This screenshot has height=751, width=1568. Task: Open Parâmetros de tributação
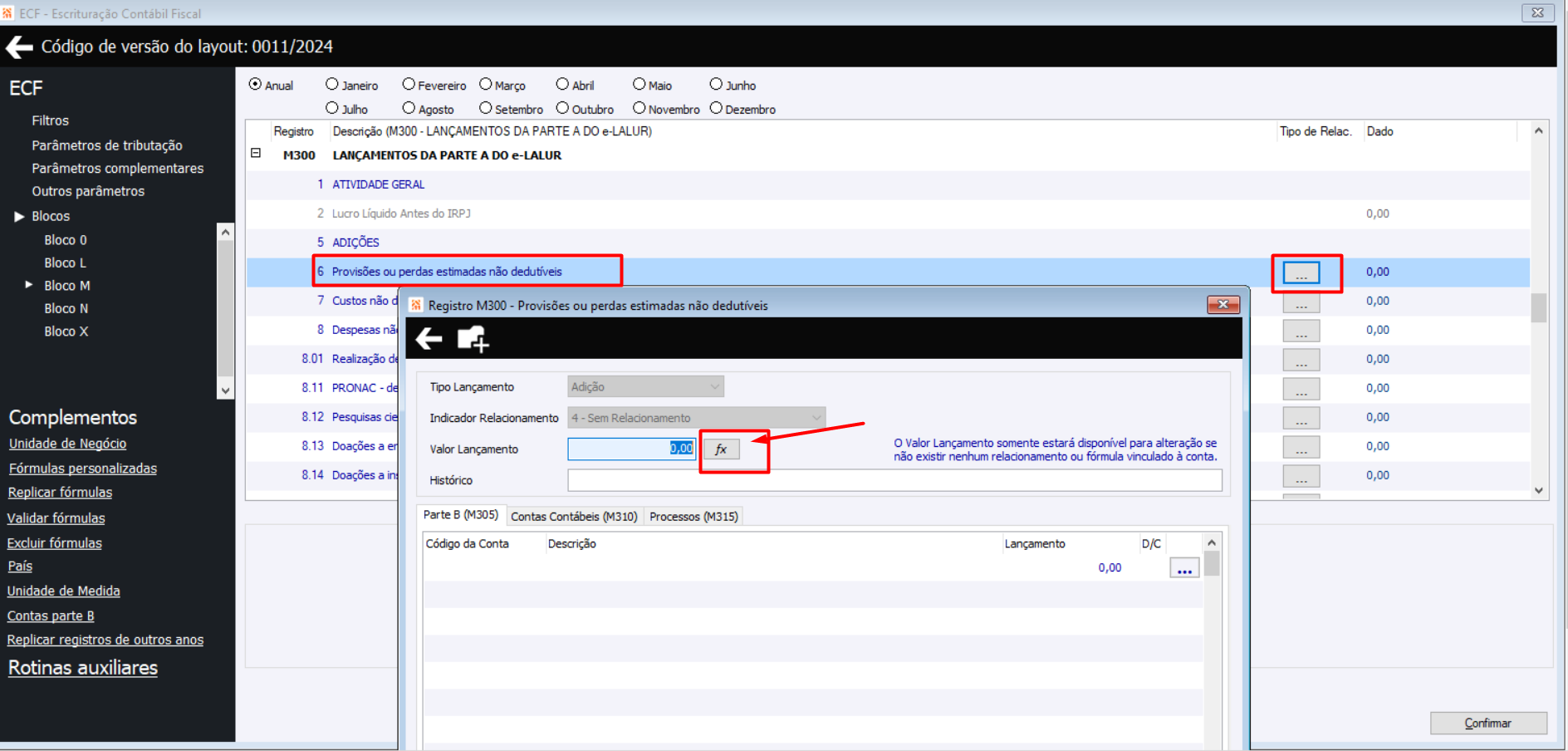click(107, 145)
